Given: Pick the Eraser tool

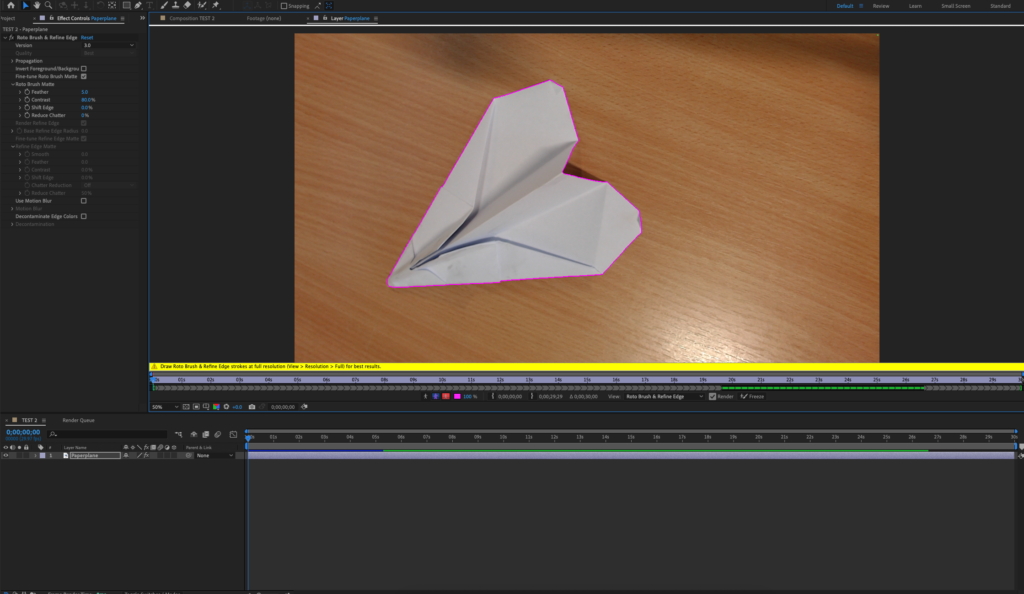Looking at the screenshot, I should 187,5.
